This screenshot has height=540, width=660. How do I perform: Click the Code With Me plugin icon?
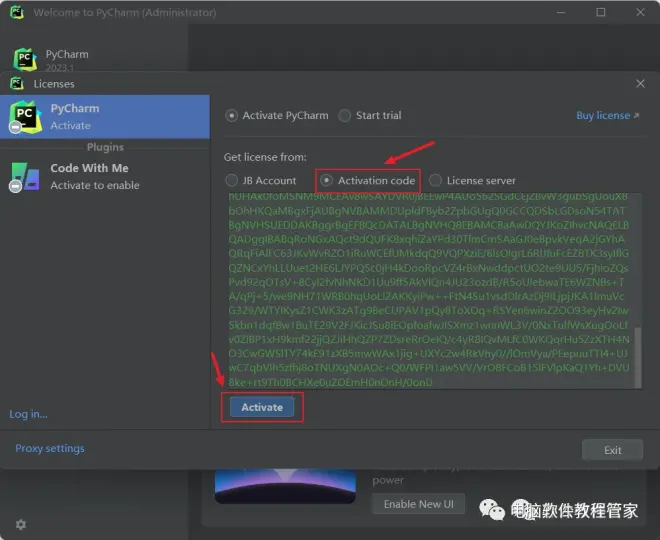click(x=25, y=177)
